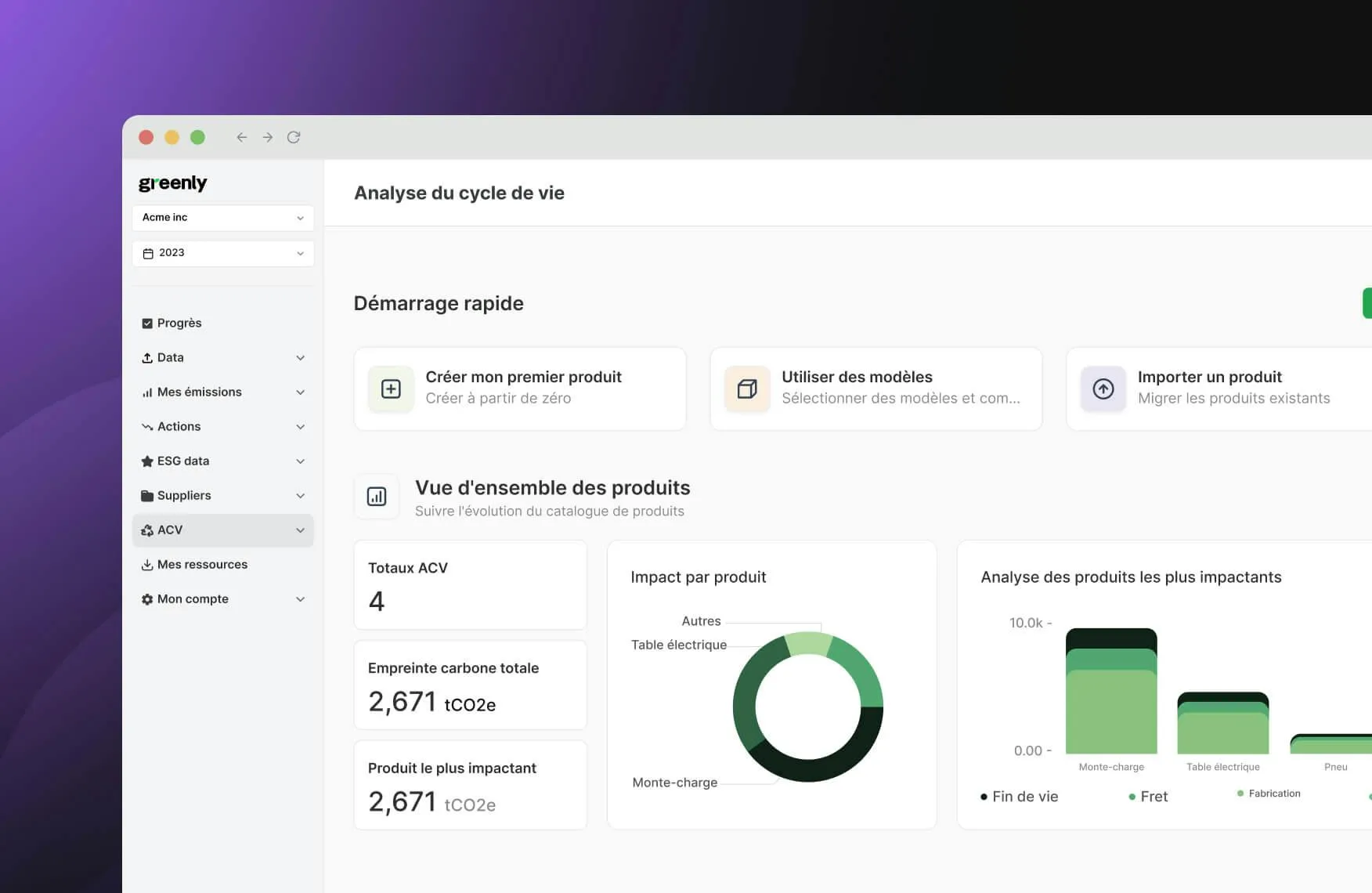
Task: Click the Mon compte gear icon
Action: pos(147,599)
